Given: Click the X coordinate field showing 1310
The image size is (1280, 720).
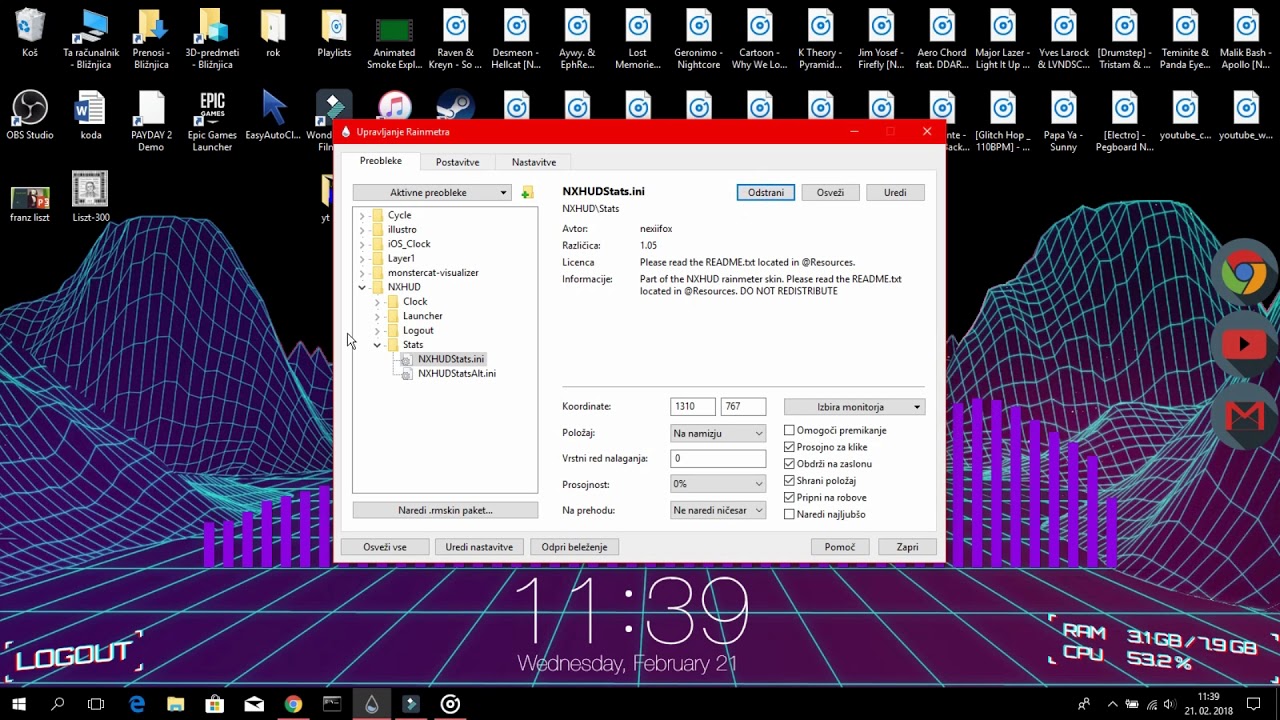Looking at the screenshot, I should [x=693, y=407].
